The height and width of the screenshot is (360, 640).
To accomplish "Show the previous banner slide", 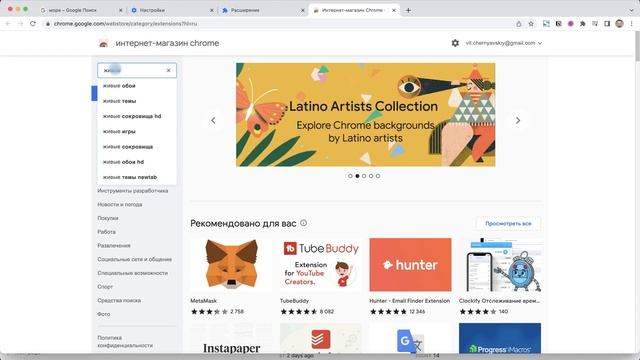I will tap(213, 120).
